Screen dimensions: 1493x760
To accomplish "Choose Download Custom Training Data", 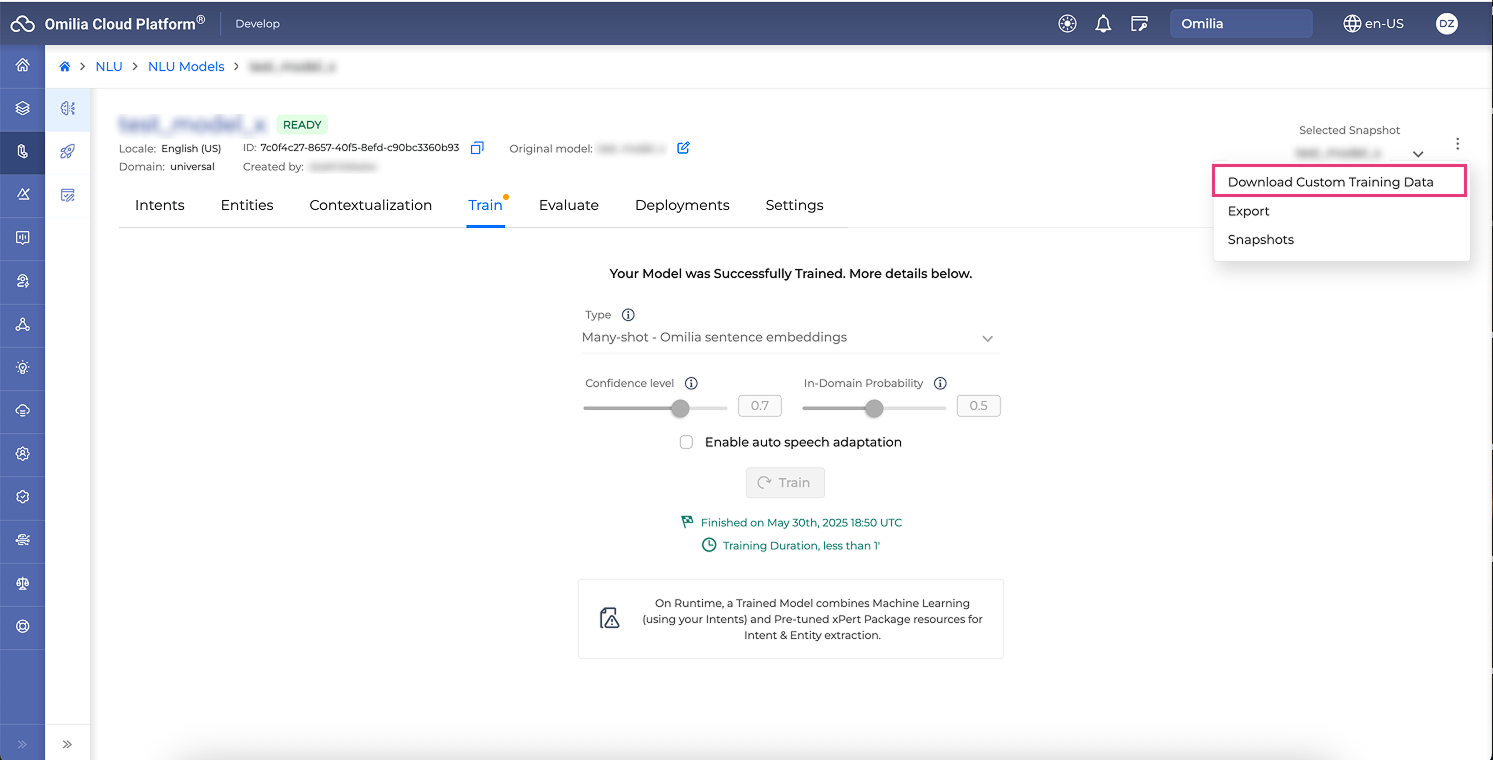I will pos(1340,182).
